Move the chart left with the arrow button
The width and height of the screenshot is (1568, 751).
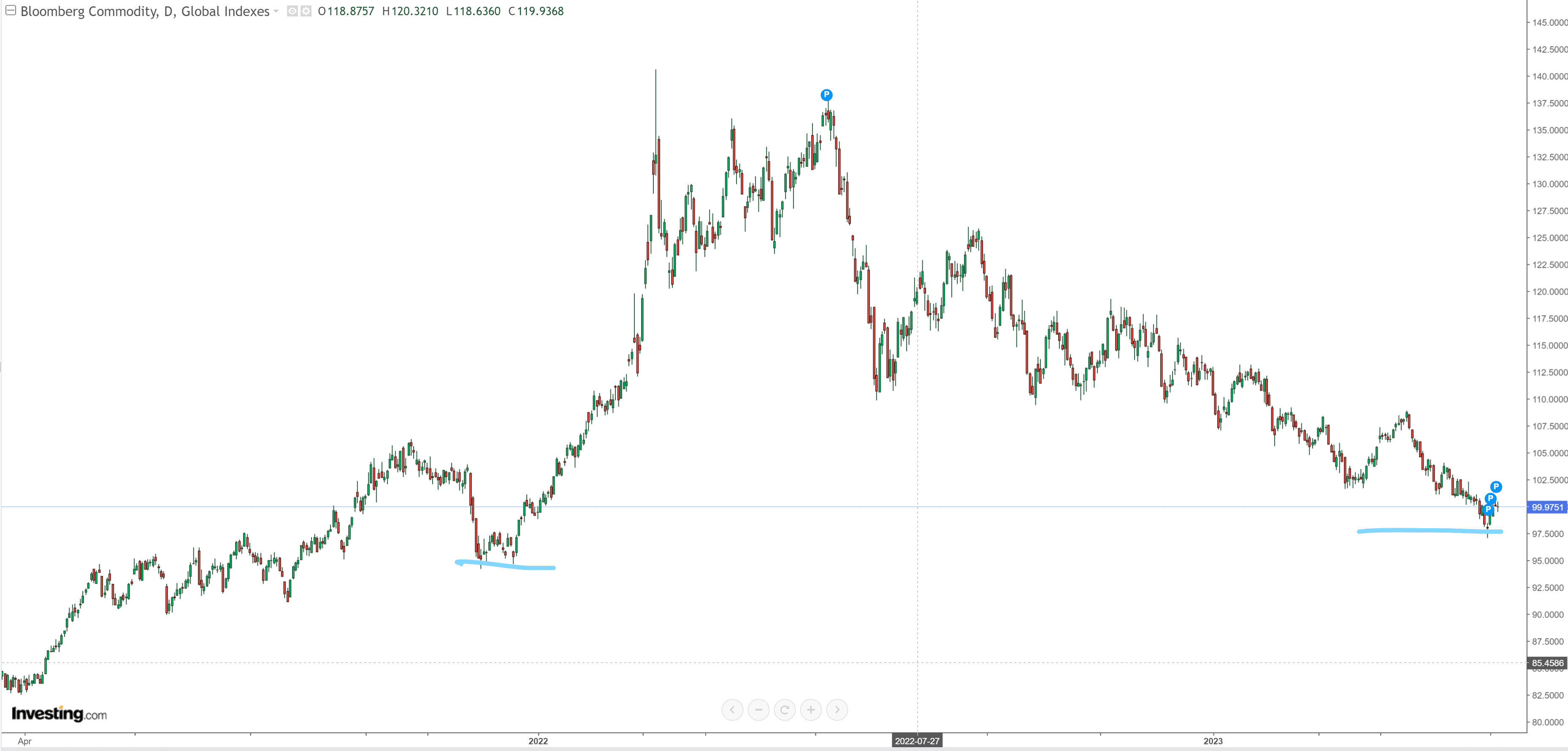tap(732, 710)
